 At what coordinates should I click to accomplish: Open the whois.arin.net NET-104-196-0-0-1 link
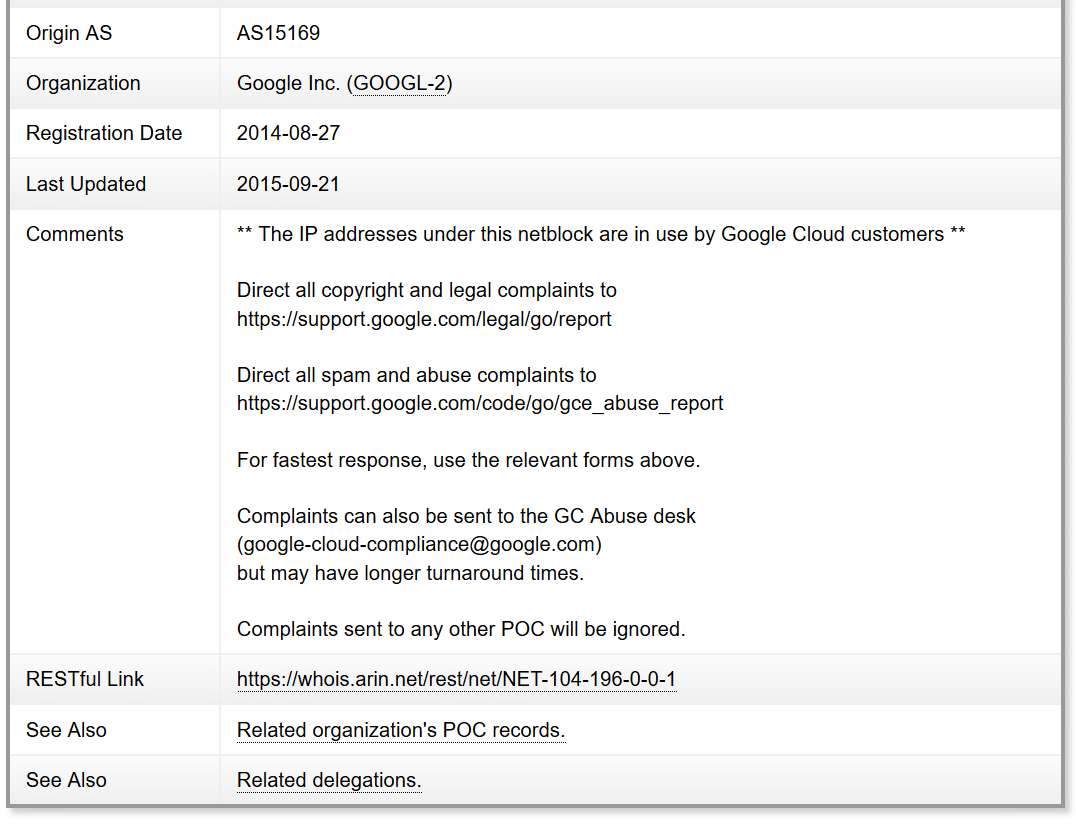[456, 680]
